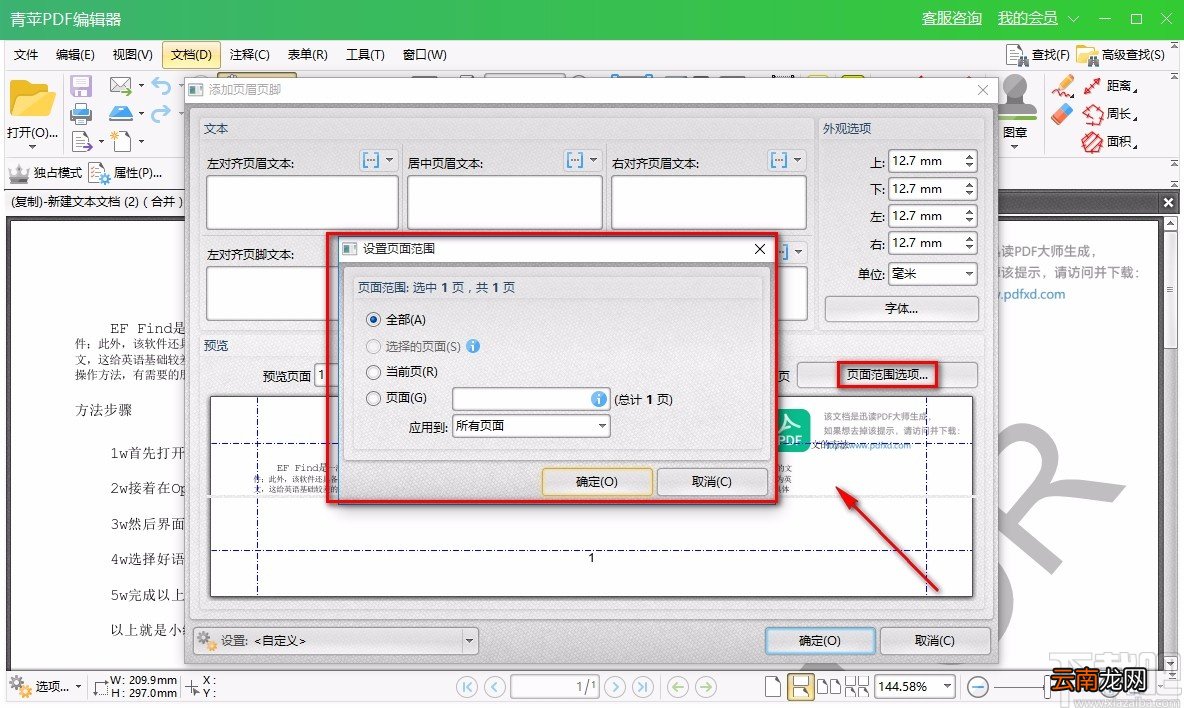
Task: Click 确定(O) in header footer dialog
Action: pos(819,641)
